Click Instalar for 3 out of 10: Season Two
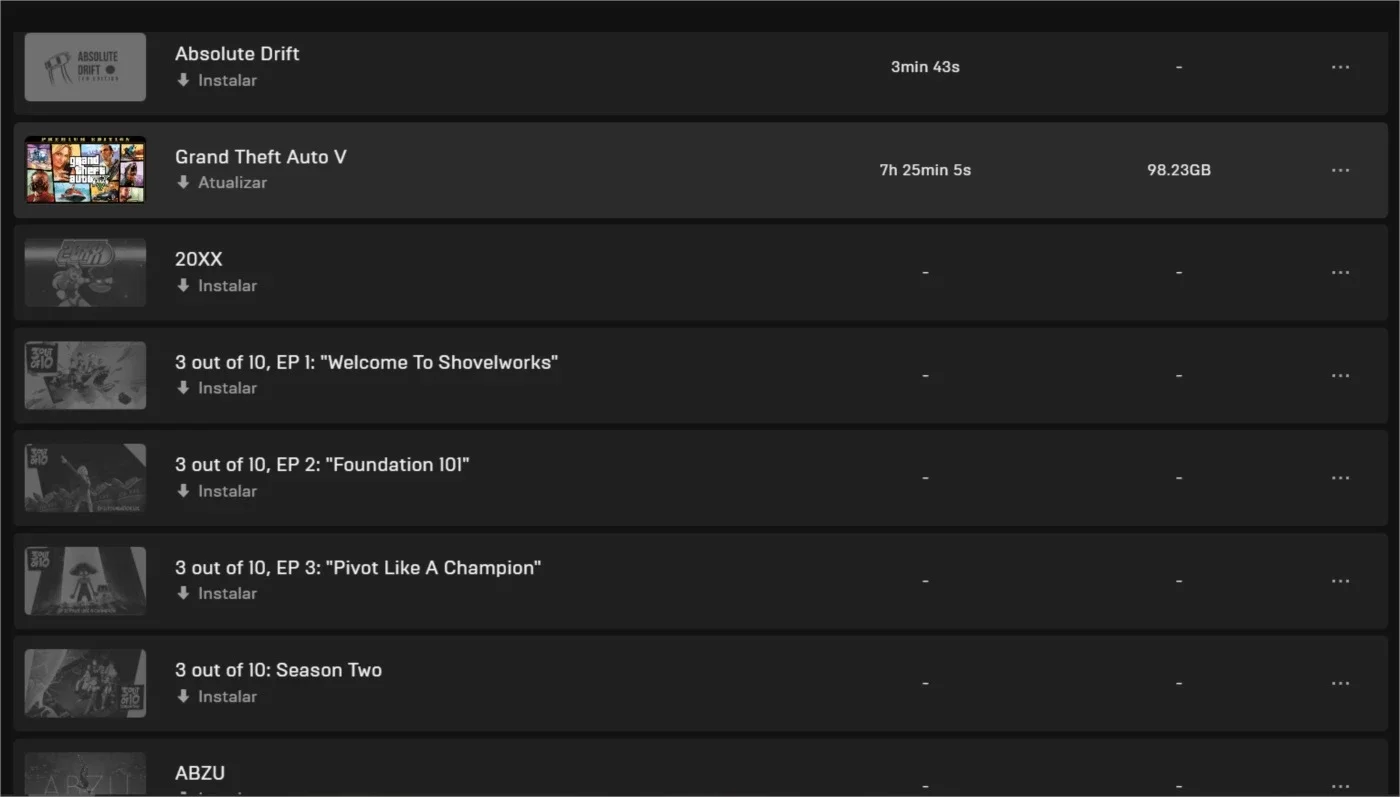This screenshot has height=797, width=1400. click(217, 697)
